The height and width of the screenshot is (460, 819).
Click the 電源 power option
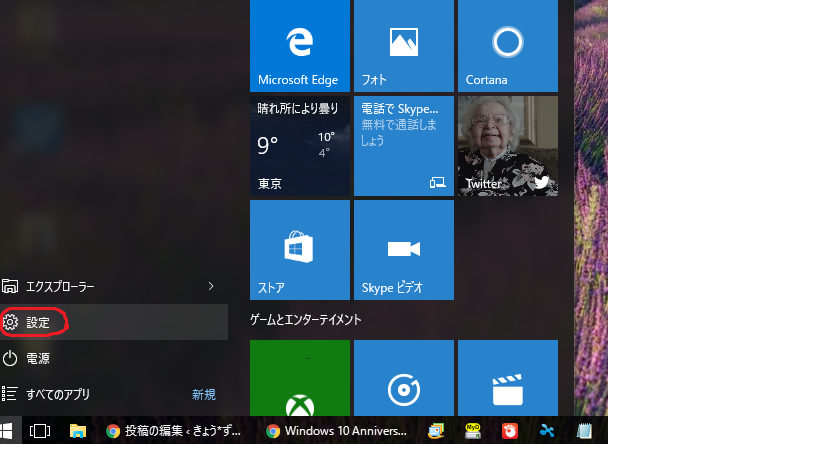pos(114,358)
